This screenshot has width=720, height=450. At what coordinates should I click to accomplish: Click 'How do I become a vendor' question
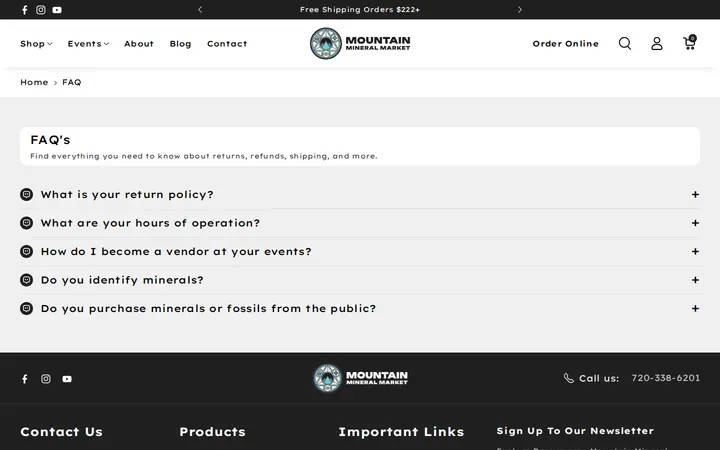[x=176, y=251]
